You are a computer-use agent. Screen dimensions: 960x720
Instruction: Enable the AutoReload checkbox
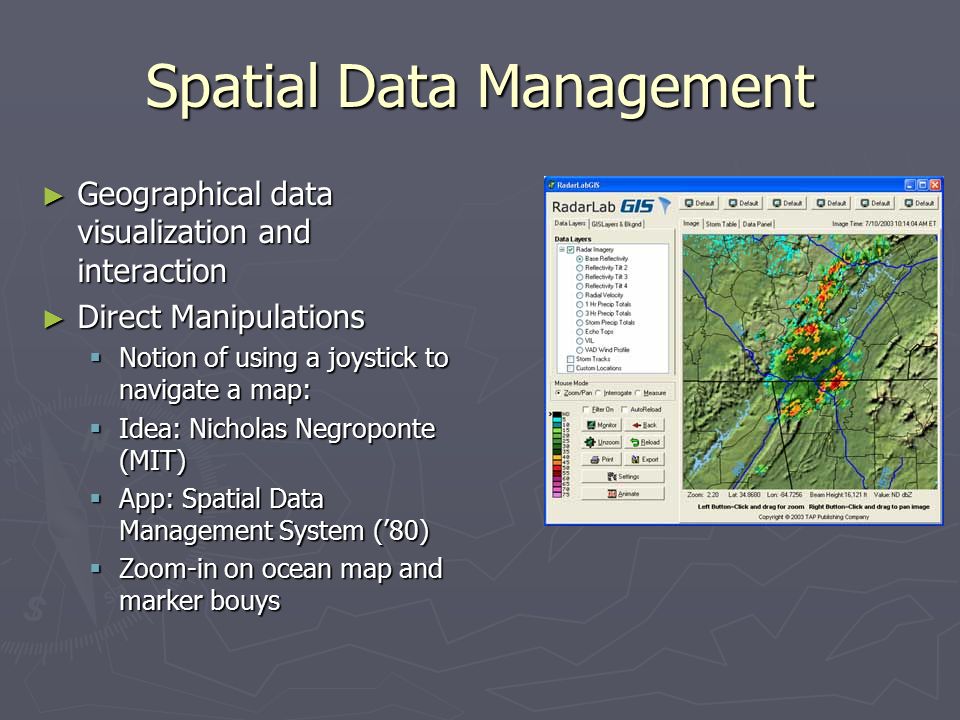pos(624,410)
